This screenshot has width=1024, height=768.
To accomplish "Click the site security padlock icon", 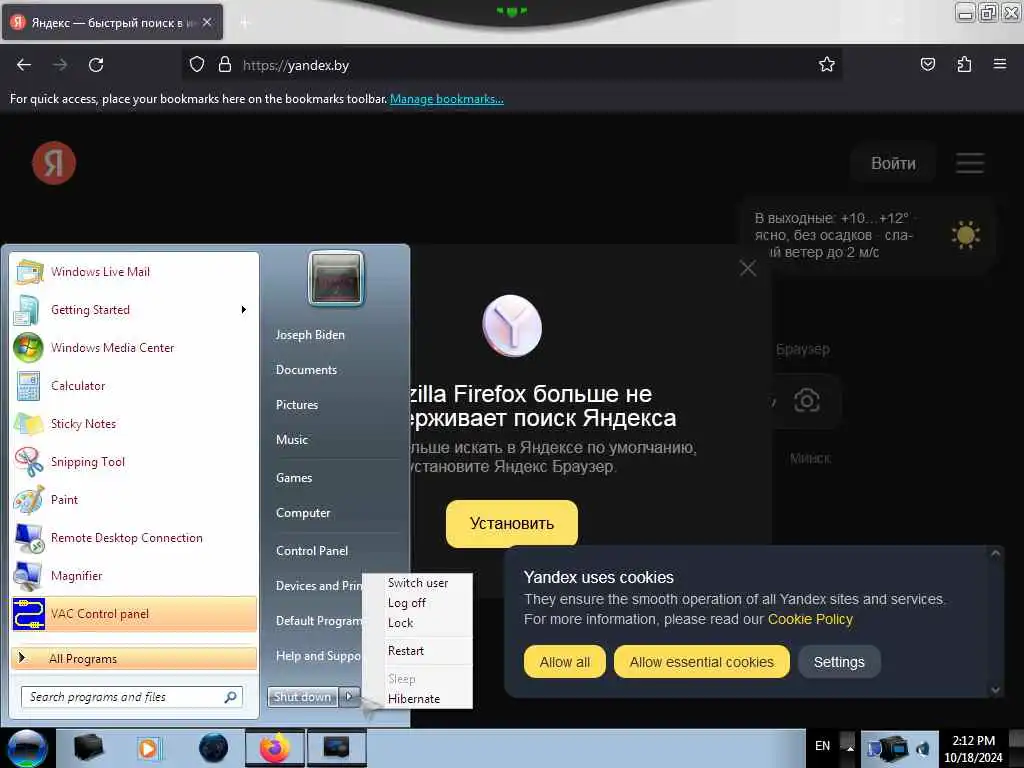I will tap(225, 65).
